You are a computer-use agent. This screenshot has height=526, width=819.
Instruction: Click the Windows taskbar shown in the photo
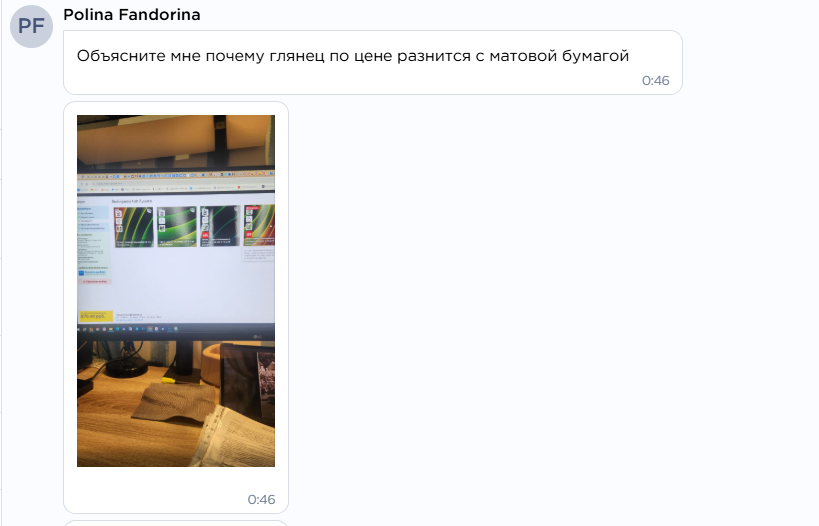point(176,329)
